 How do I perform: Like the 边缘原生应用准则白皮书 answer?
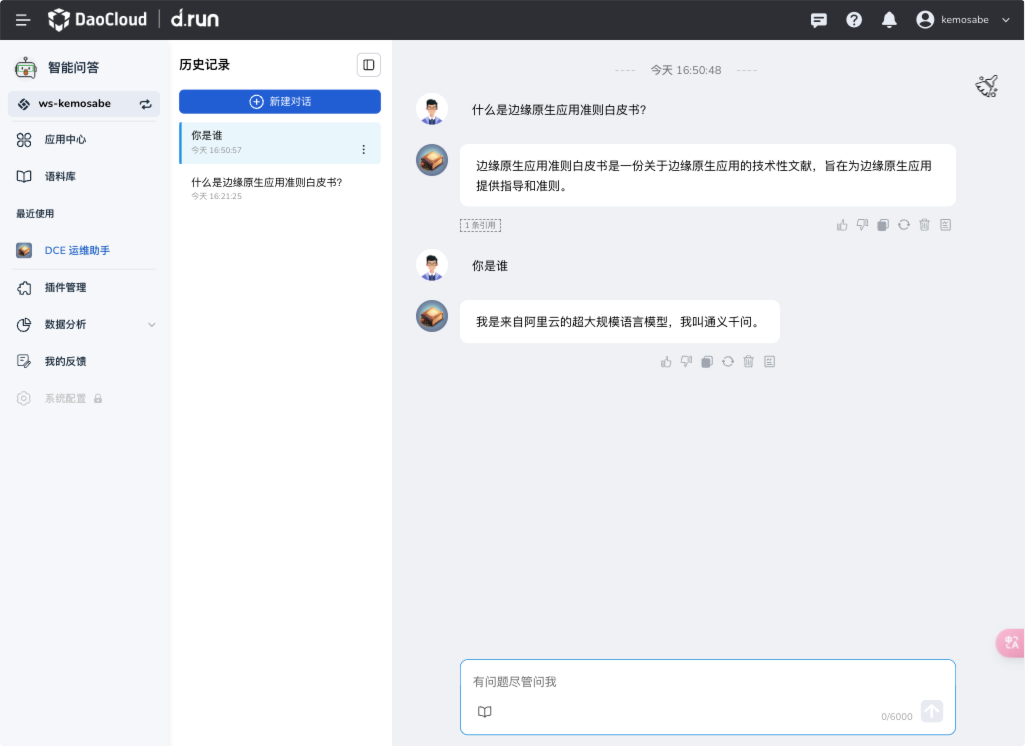coord(842,225)
